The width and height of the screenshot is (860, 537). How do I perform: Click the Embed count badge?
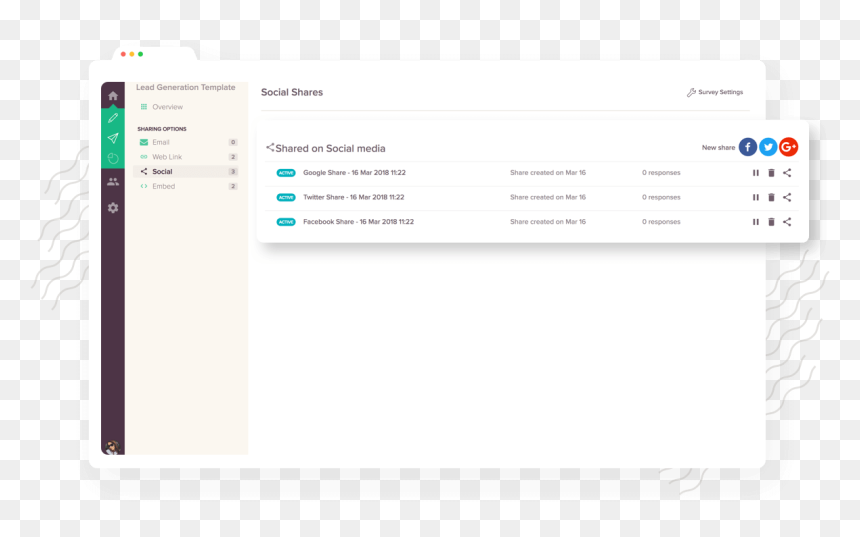233,186
